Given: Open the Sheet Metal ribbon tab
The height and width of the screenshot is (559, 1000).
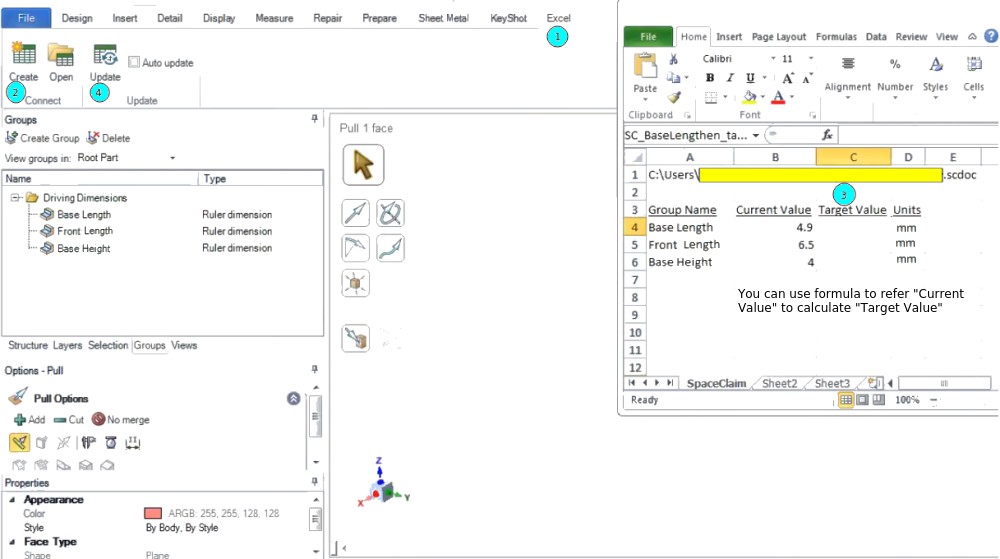Looking at the screenshot, I should tap(444, 18).
